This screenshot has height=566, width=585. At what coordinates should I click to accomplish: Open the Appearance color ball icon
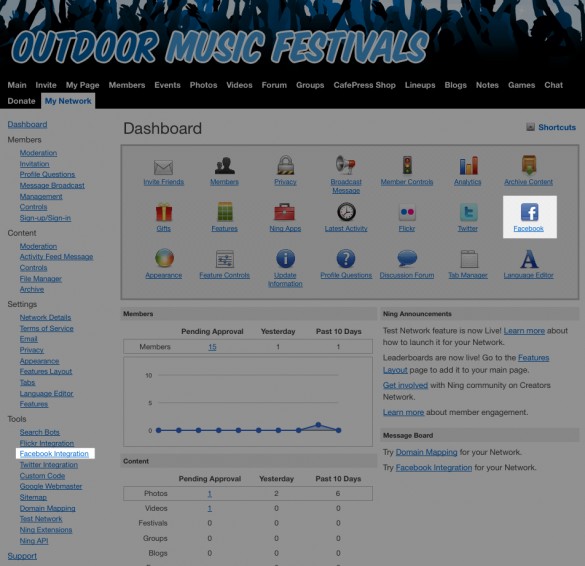pos(164,258)
